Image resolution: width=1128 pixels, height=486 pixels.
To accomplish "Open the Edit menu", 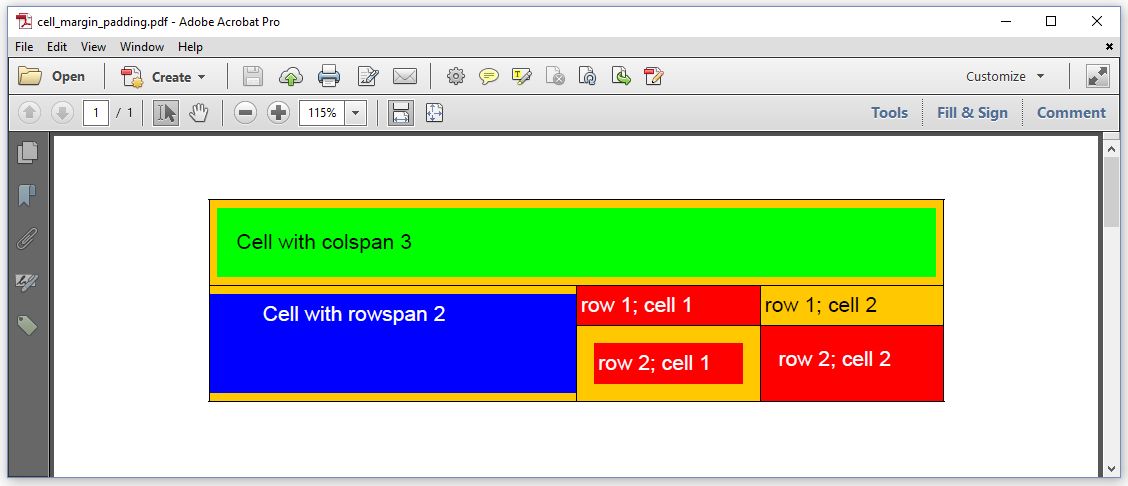I will tap(57, 47).
